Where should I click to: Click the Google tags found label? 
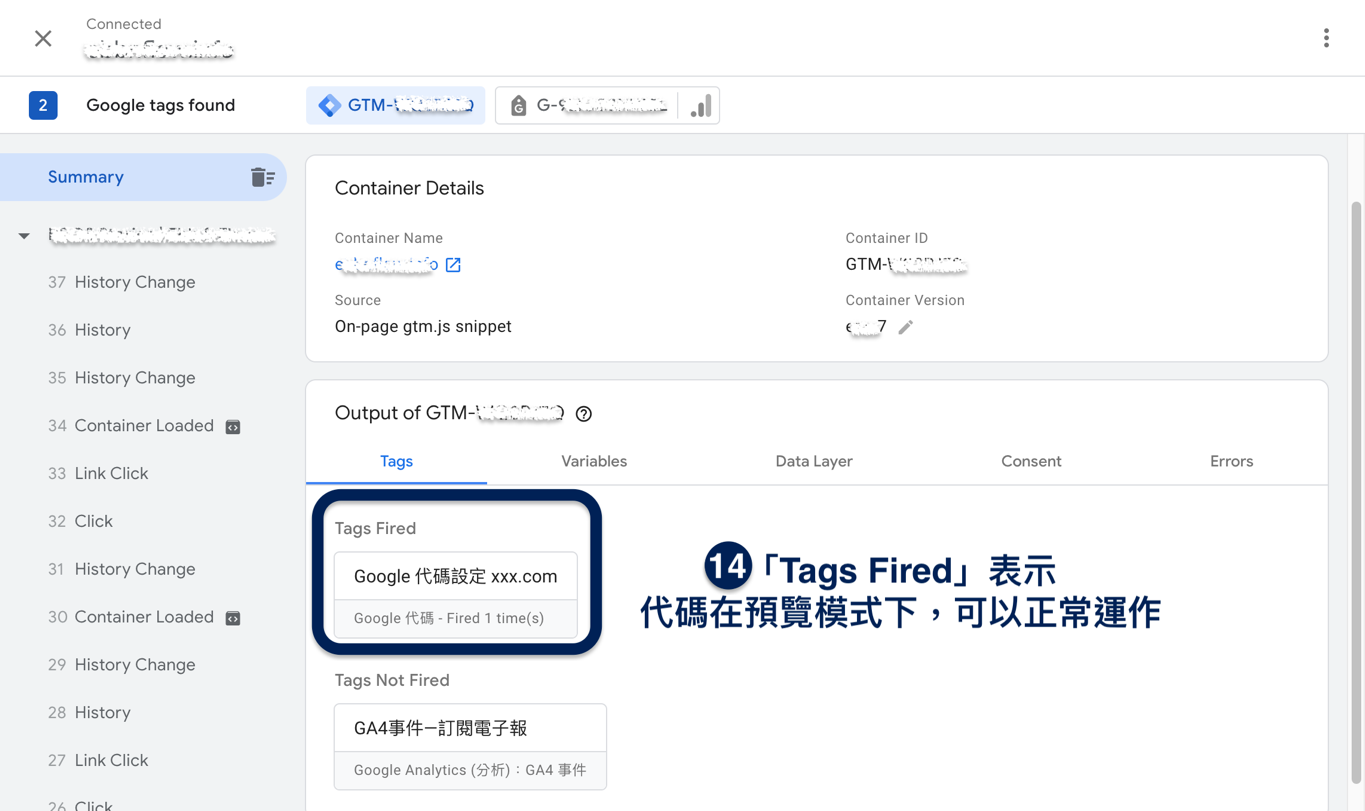click(x=161, y=105)
